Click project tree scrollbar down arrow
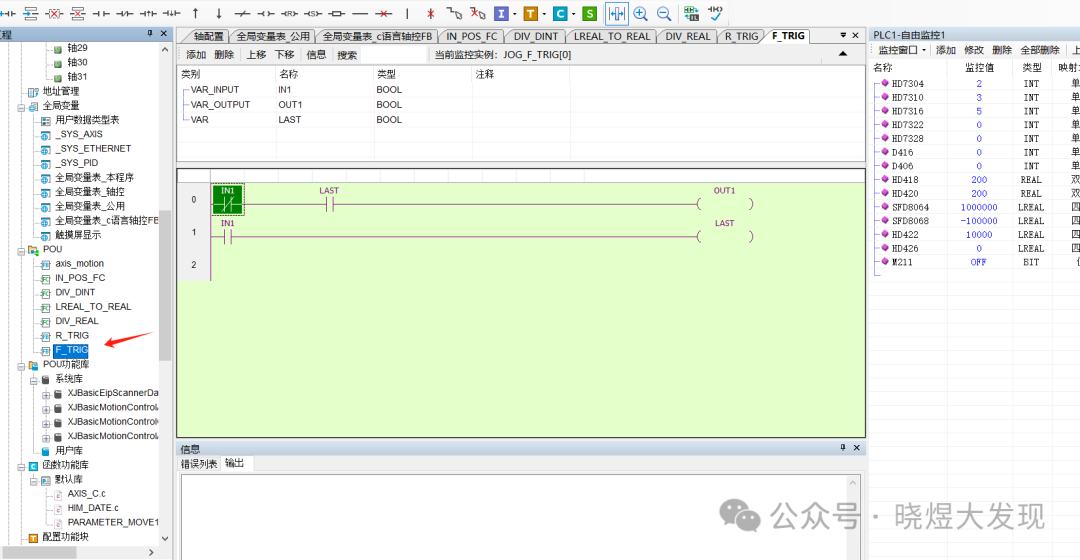 [165, 539]
